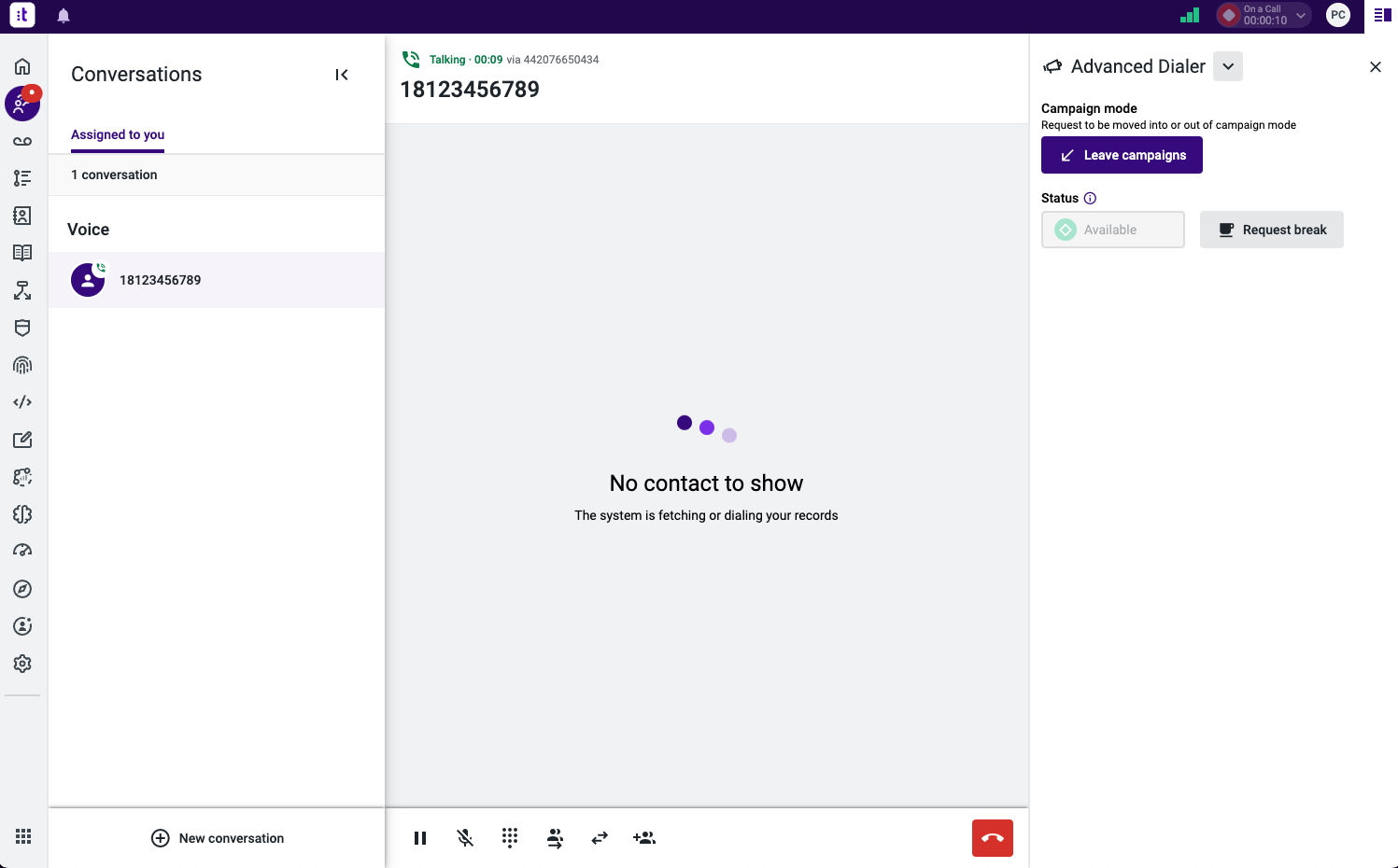Open the 18123456789 voice conversation

click(x=217, y=280)
